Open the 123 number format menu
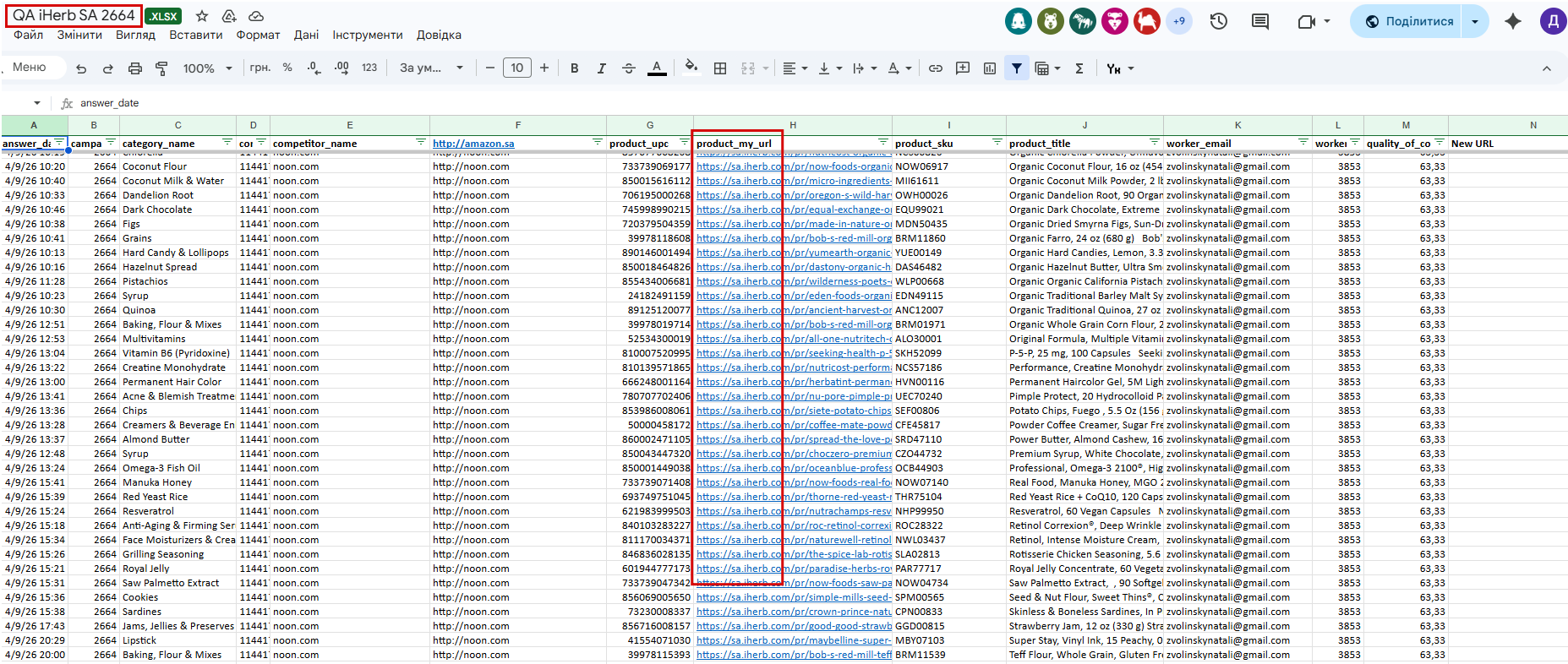 pos(369,68)
